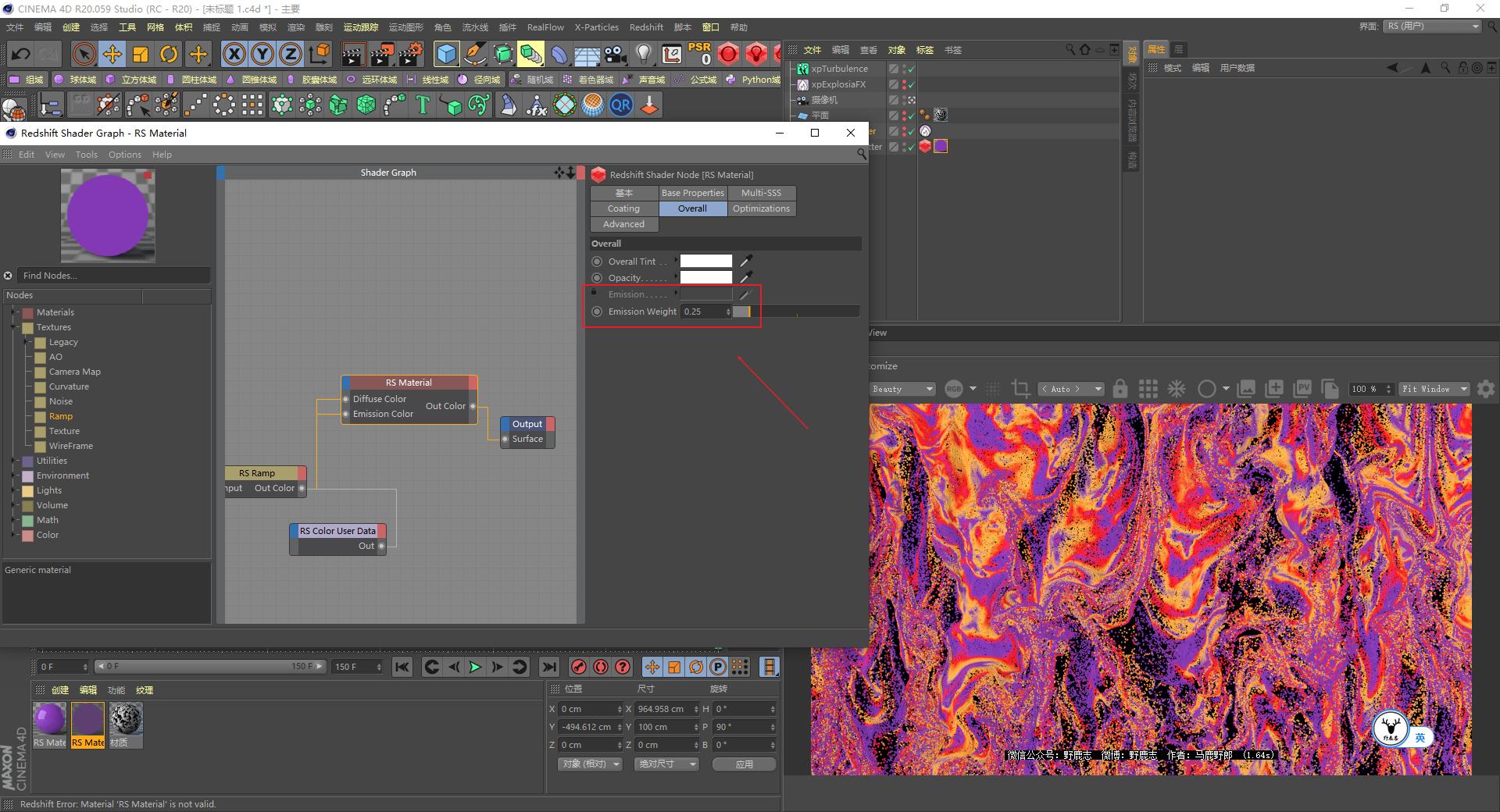Image resolution: width=1500 pixels, height=812 pixels.
Task: Switch to the Base Properties tab of the shader node
Action: [692, 193]
